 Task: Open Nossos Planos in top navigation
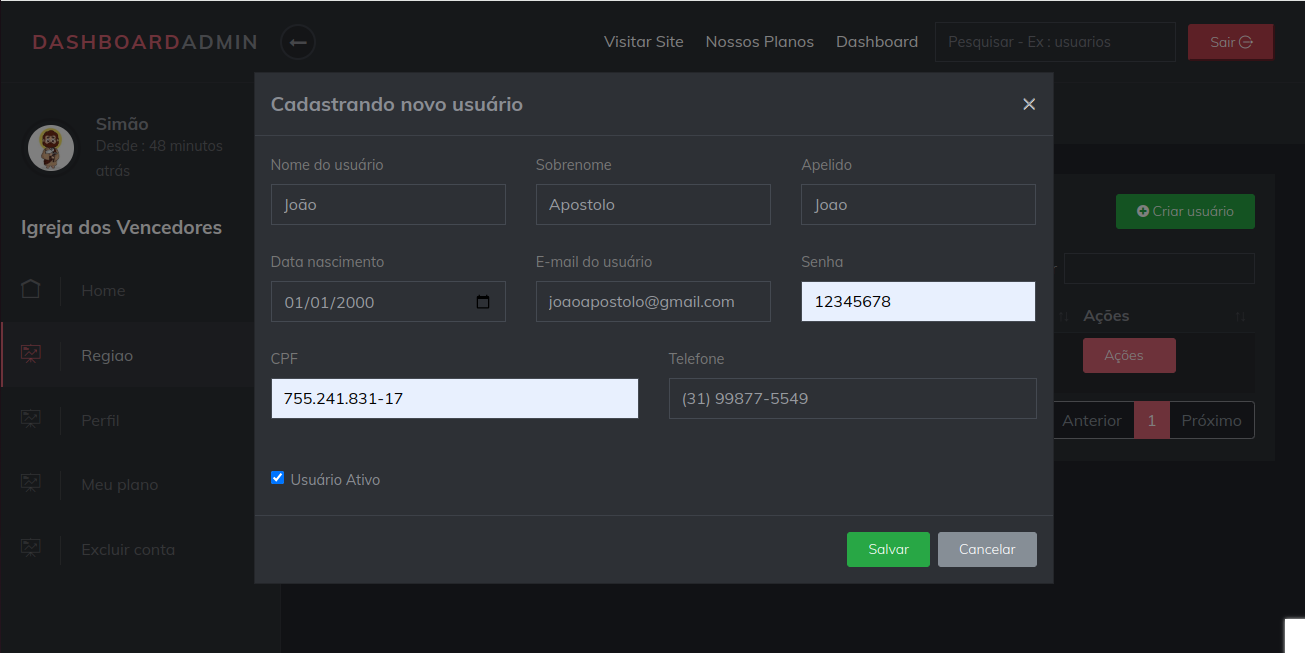pos(759,42)
